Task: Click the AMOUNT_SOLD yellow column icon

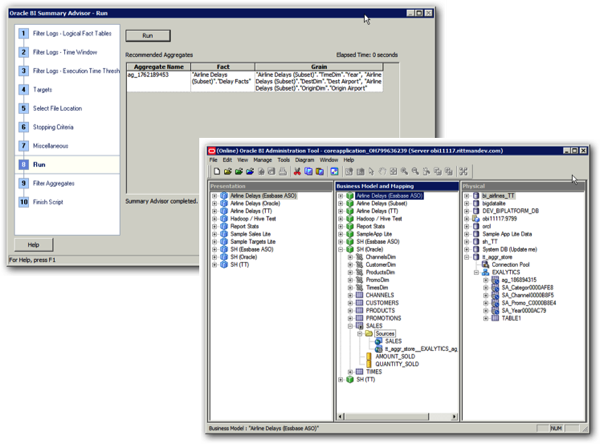Action: pyautogui.click(x=369, y=356)
